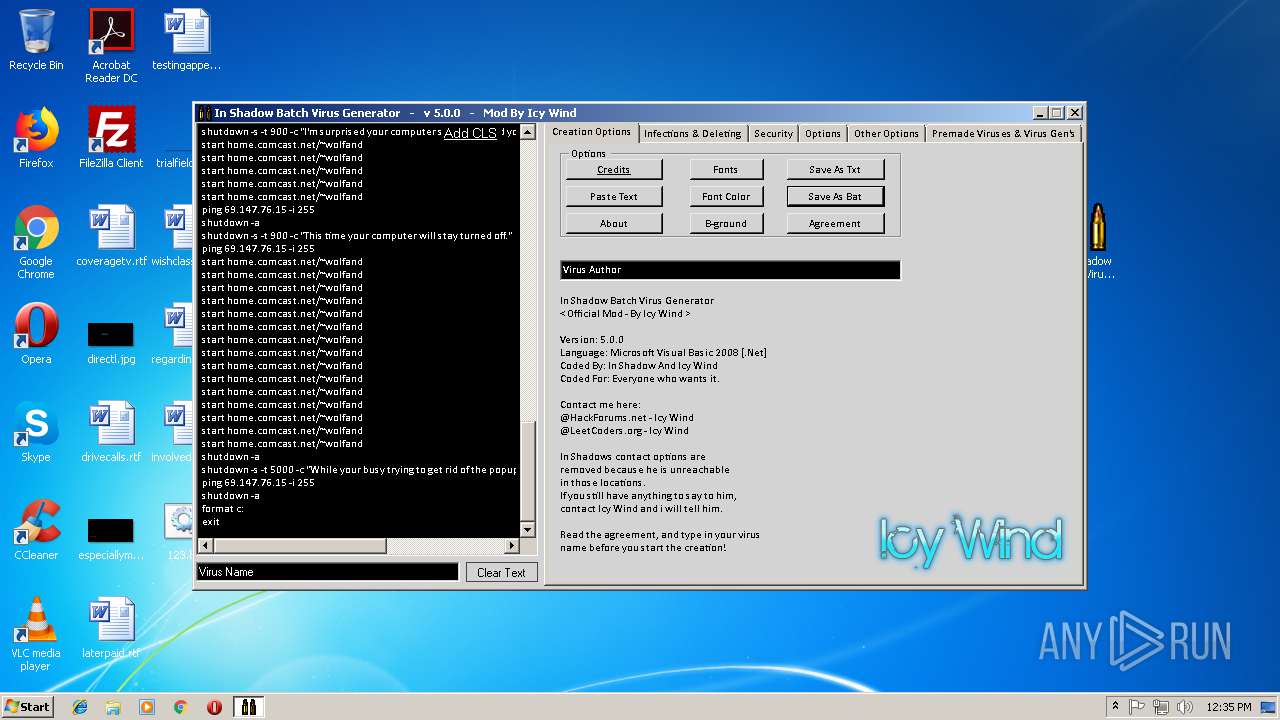Open the Recycle Bin desktop icon

(x=36, y=41)
